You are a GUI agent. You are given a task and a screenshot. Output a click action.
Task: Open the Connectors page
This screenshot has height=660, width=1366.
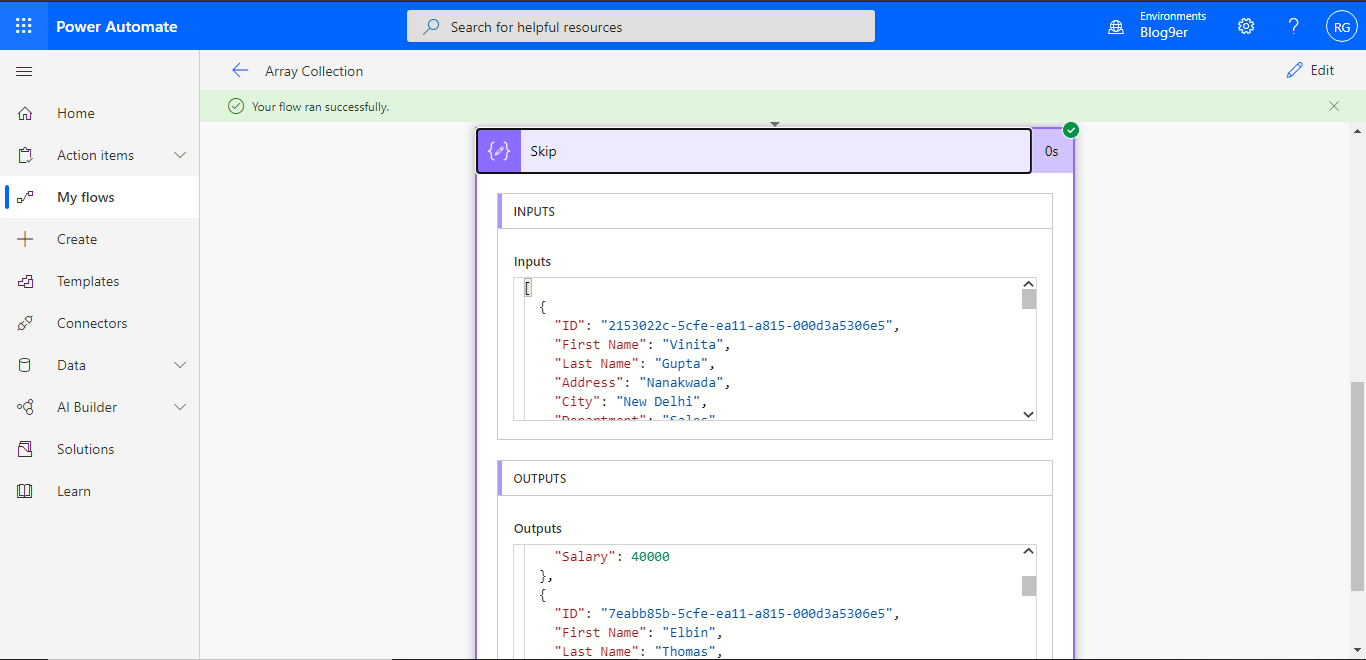[x=92, y=323]
